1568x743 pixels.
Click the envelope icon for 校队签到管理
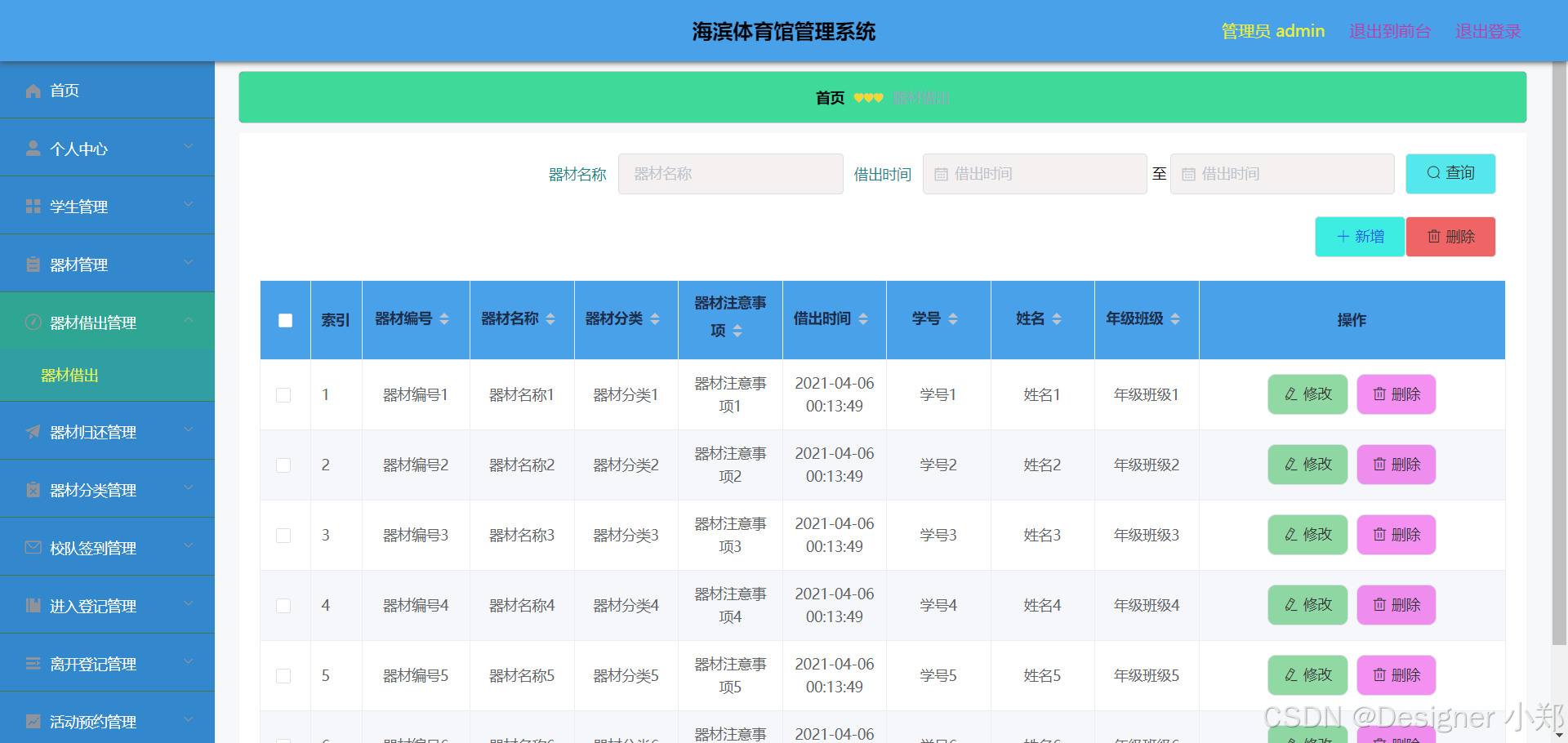[33, 548]
